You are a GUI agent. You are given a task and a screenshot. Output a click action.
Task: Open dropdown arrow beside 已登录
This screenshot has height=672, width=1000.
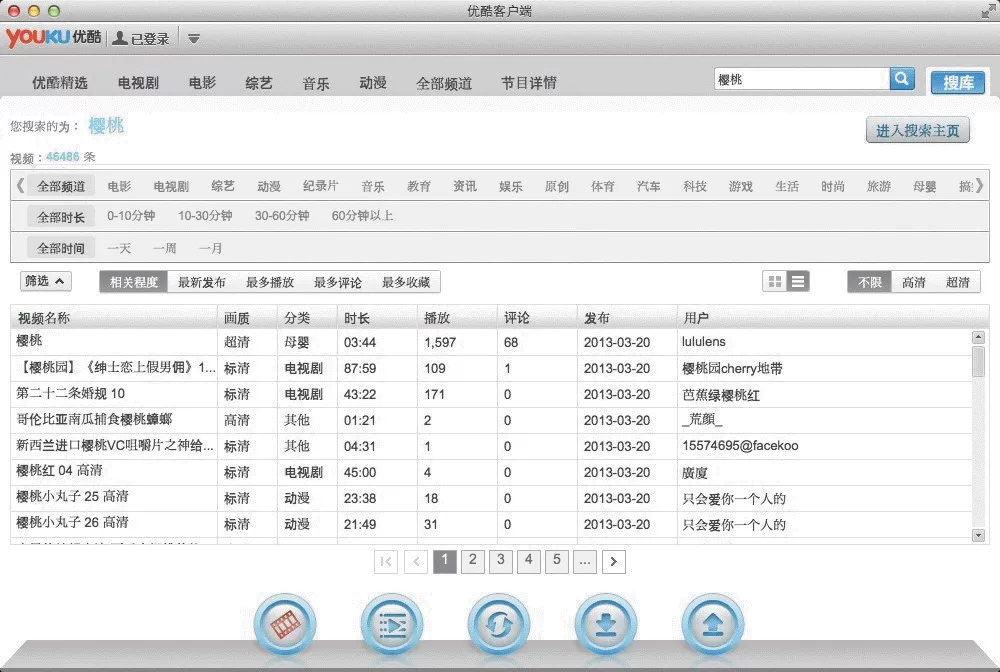pos(194,39)
